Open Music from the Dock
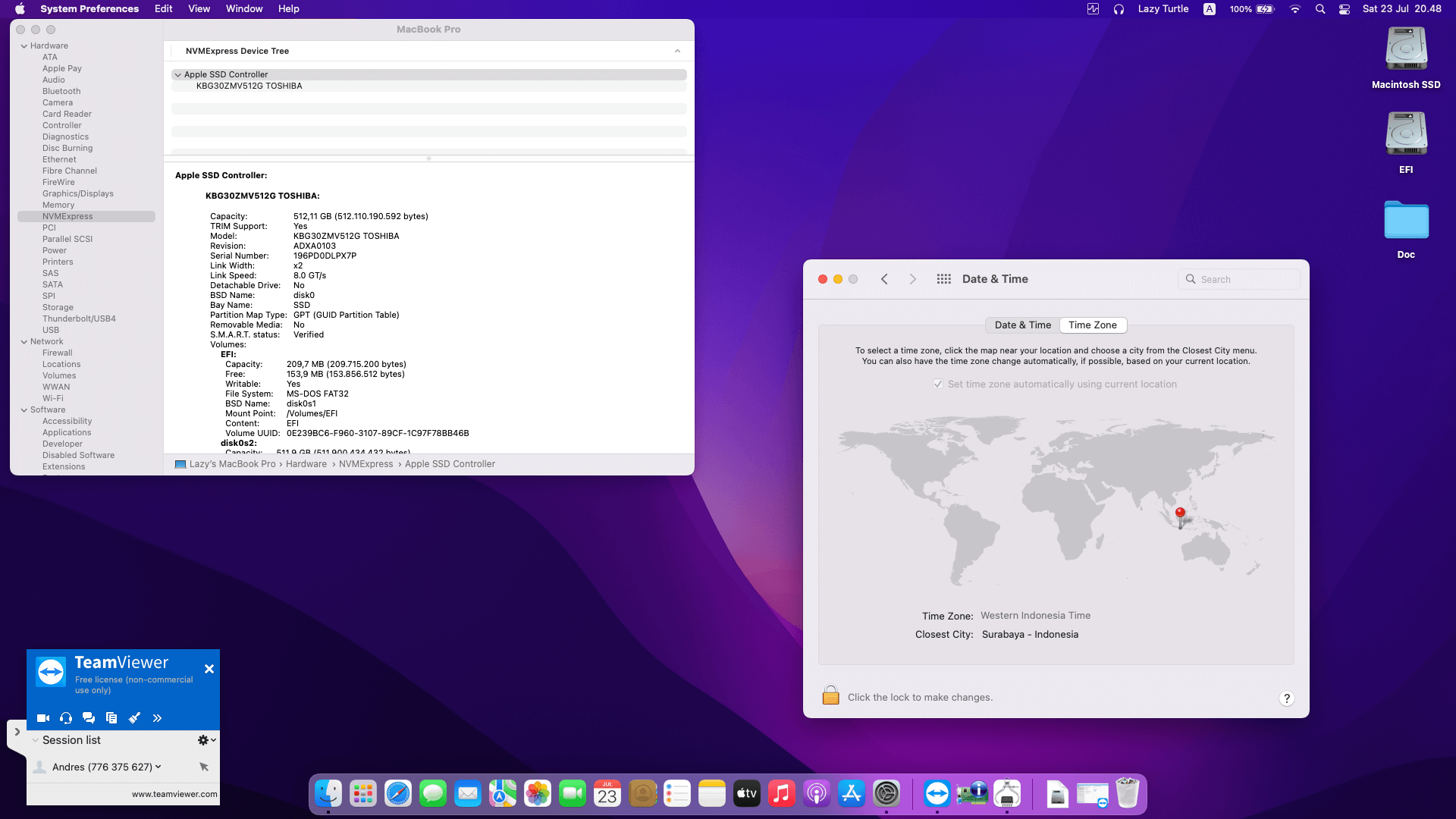Image resolution: width=1456 pixels, height=819 pixels. coord(782,794)
